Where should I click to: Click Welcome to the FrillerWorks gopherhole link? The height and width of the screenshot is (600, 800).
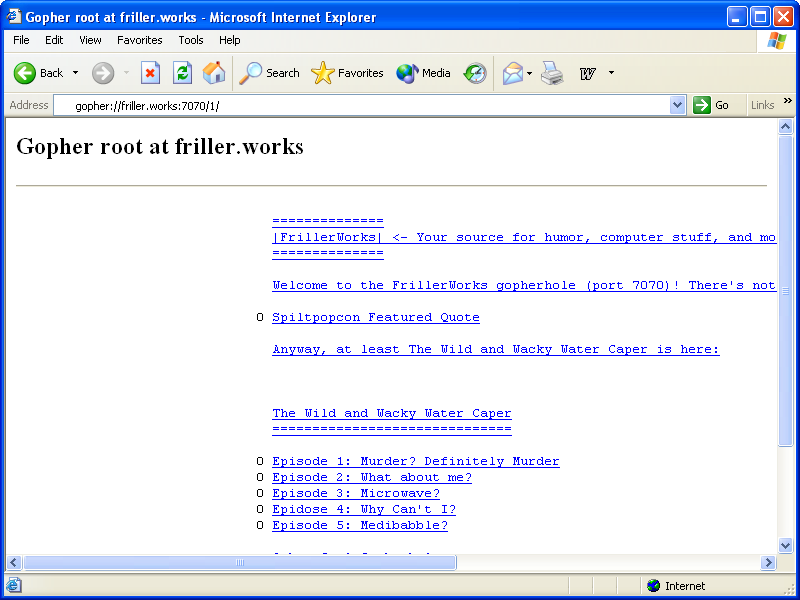[x=524, y=285]
